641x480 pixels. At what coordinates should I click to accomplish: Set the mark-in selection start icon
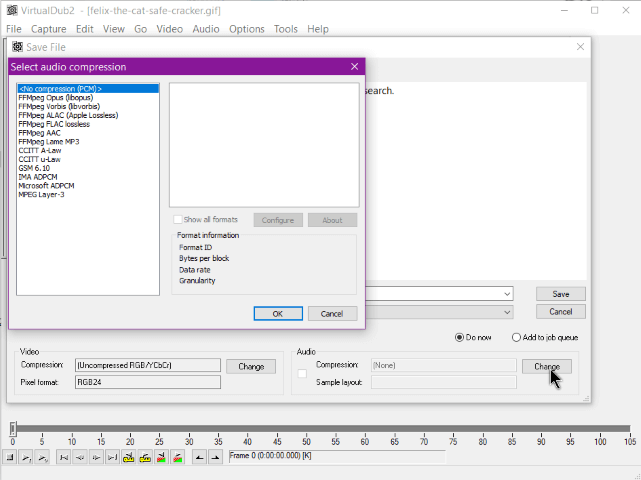pyautogui.click(x=199, y=457)
